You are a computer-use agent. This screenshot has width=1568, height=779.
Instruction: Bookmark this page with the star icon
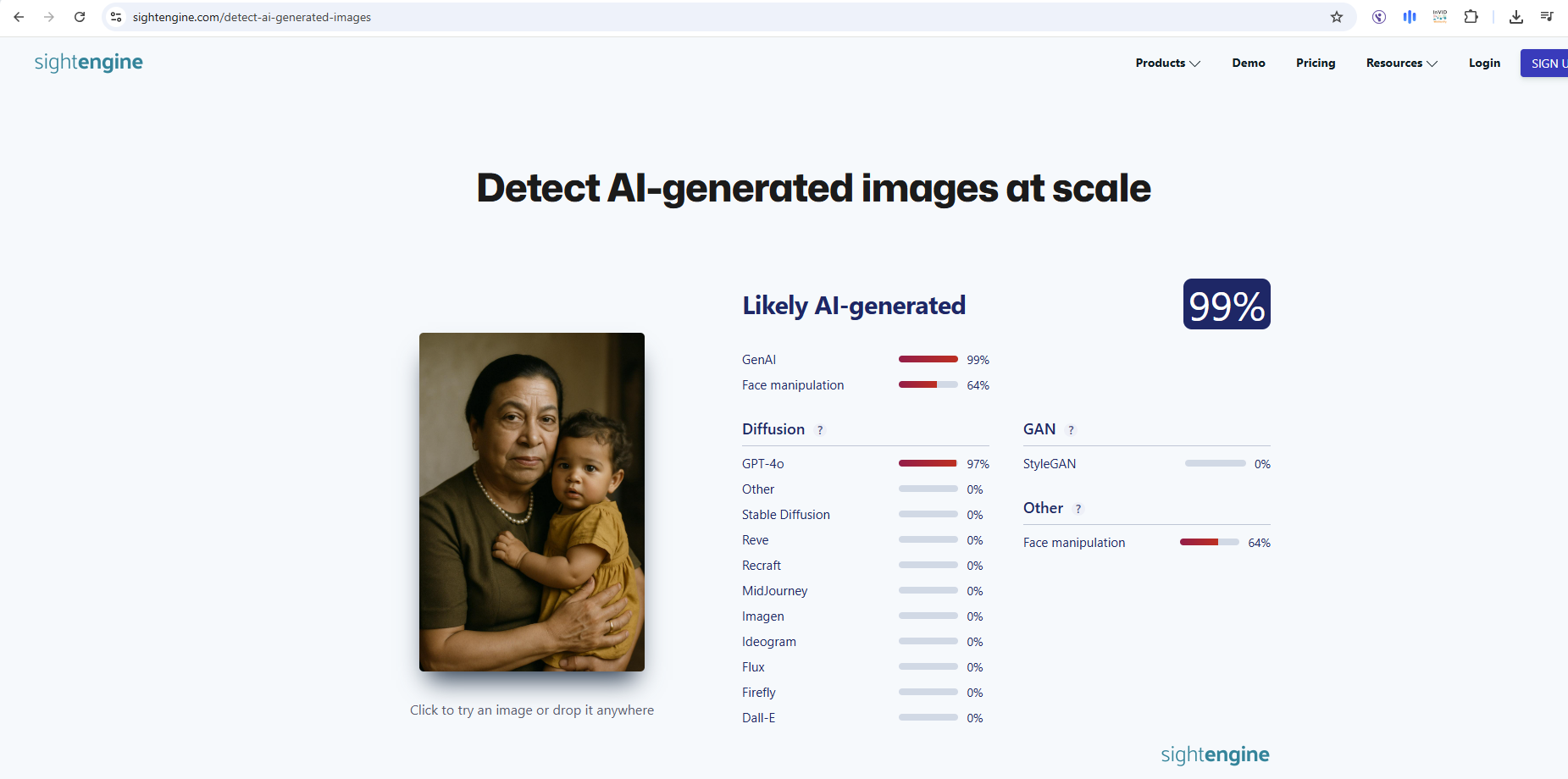1337,17
